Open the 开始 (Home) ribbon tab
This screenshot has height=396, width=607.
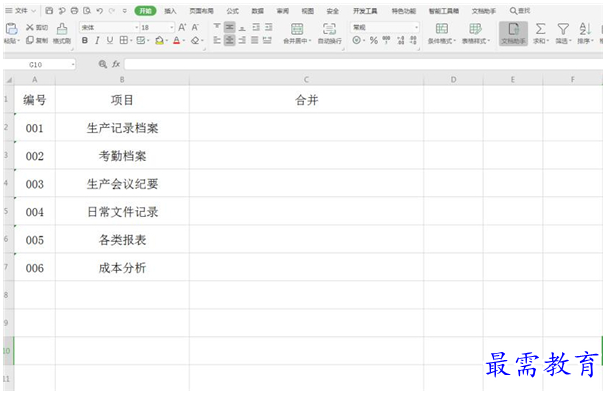click(146, 11)
